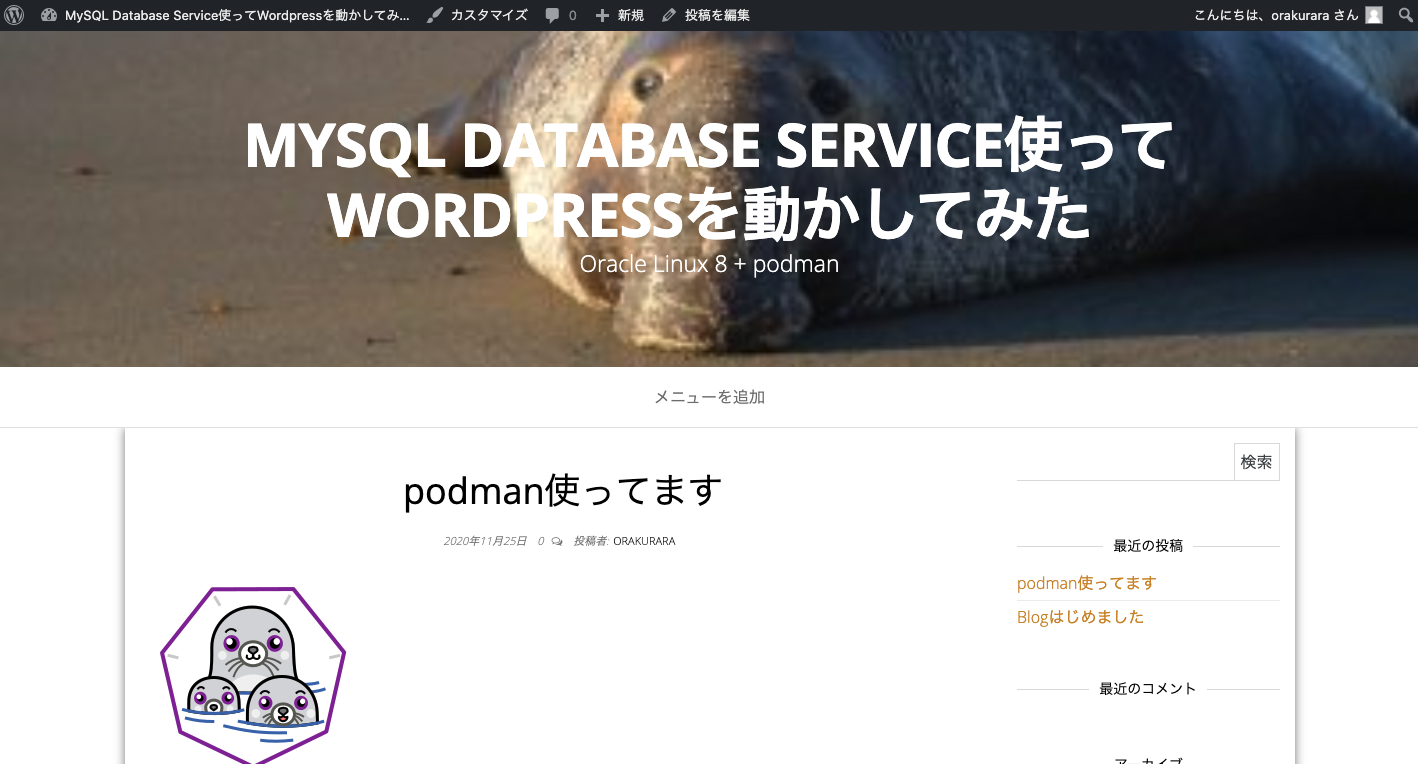Click the 最近のコメント widget heading
This screenshot has width=1418, height=764.
[x=1148, y=689]
